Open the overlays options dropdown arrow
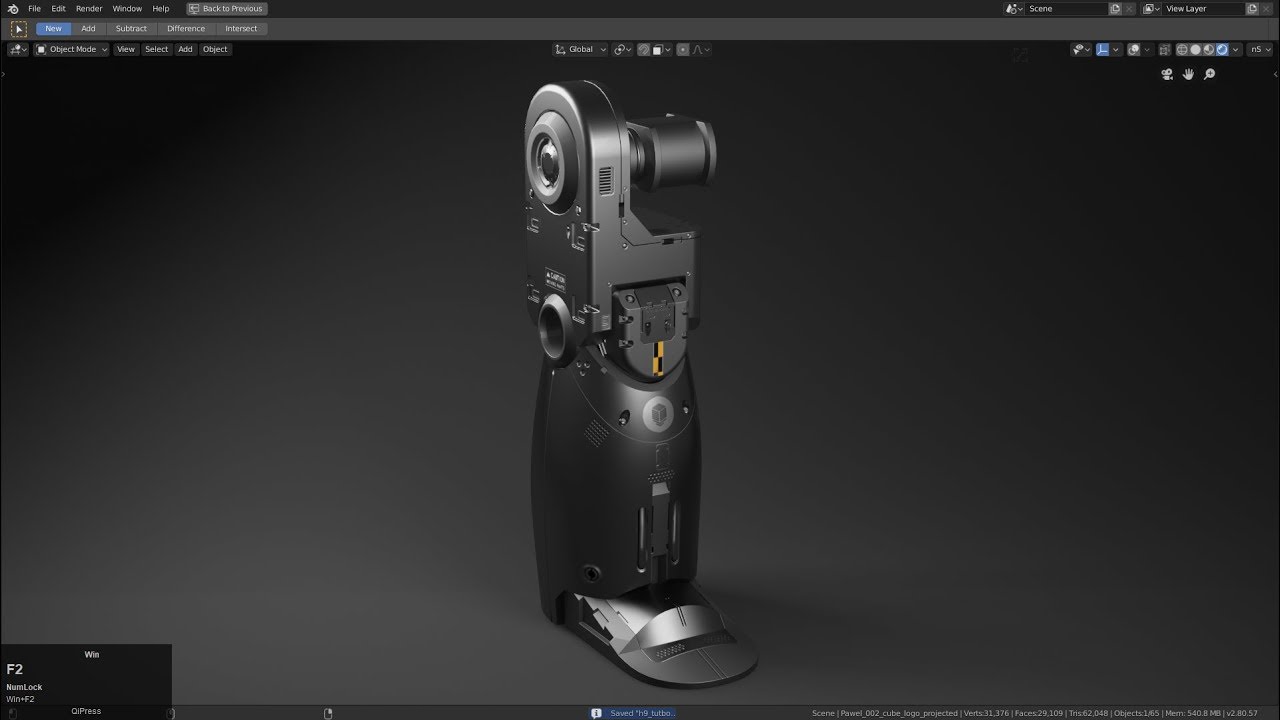 coord(1147,49)
